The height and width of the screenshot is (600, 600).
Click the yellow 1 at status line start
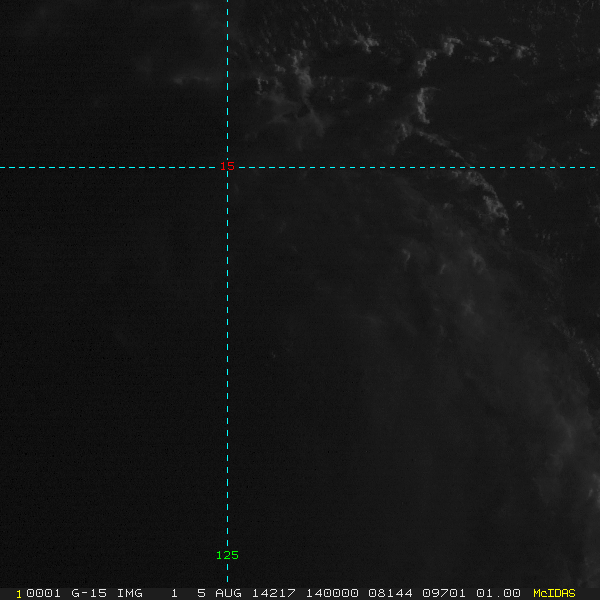tap(19, 594)
